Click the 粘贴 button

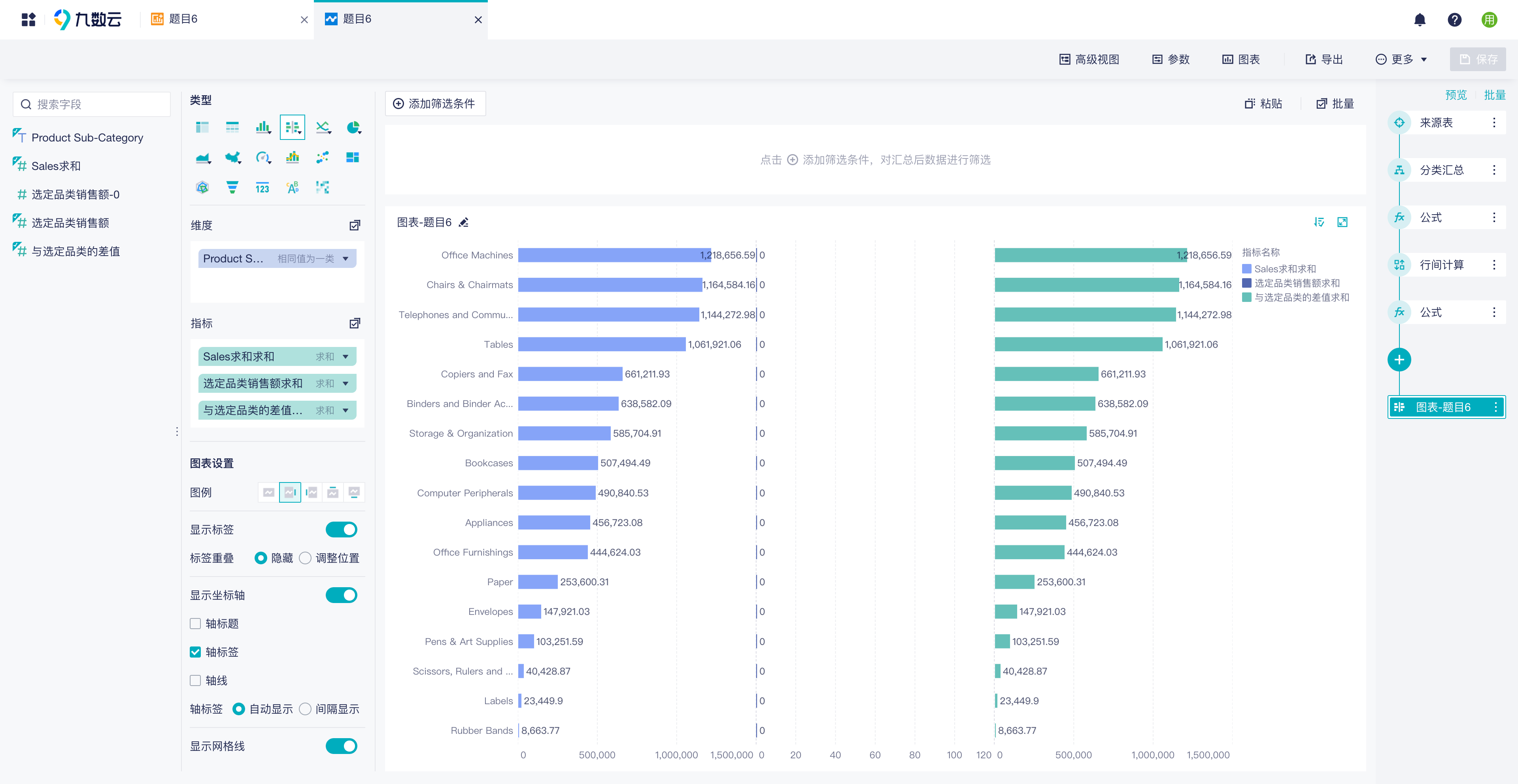click(x=1263, y=103)
